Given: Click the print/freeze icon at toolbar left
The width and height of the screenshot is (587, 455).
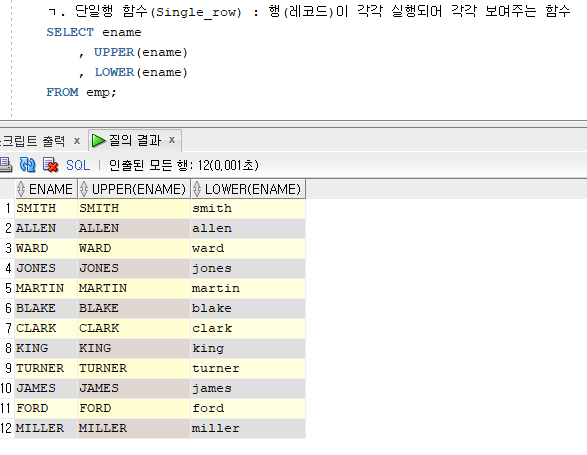Looking at the screenshot, I should click(5, 165).
